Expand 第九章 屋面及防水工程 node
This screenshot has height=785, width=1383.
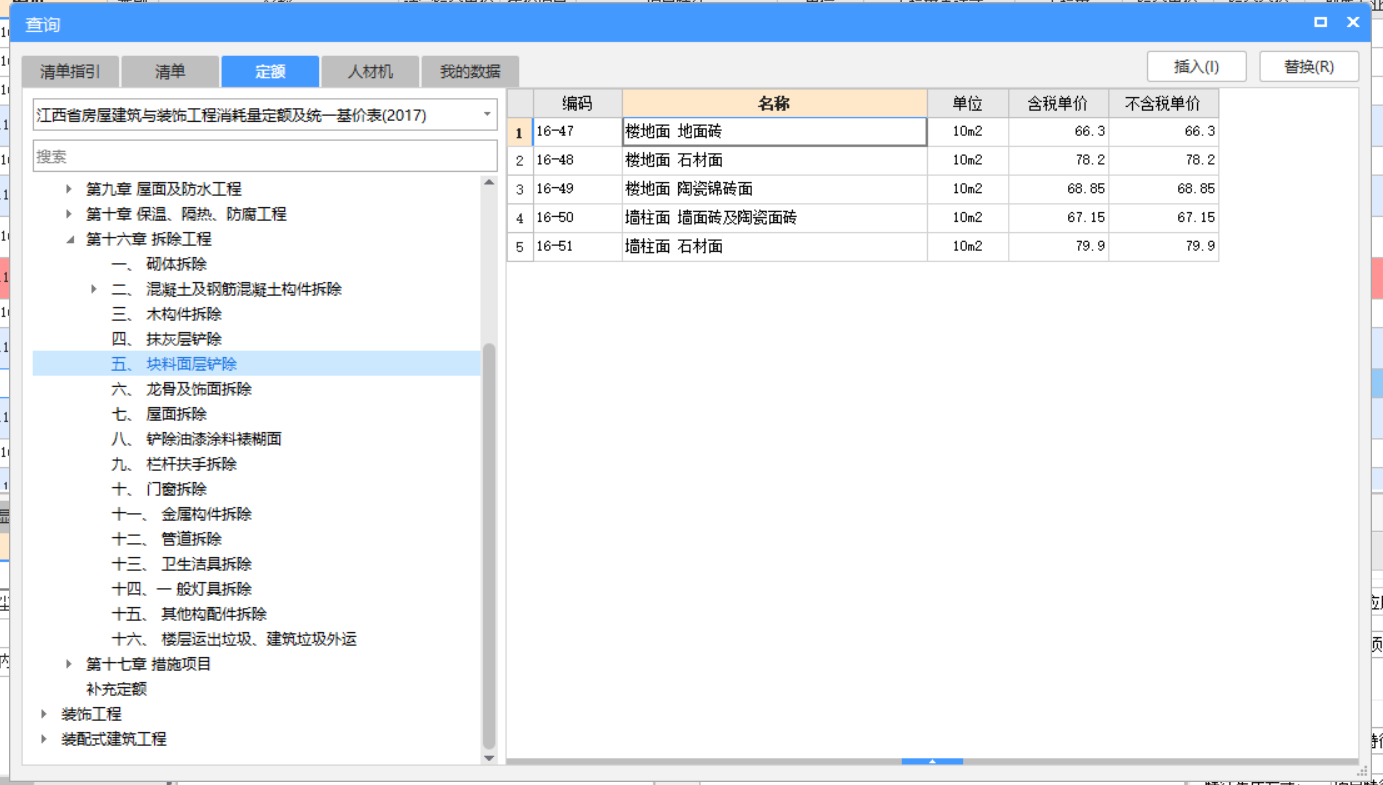[69, 189]
